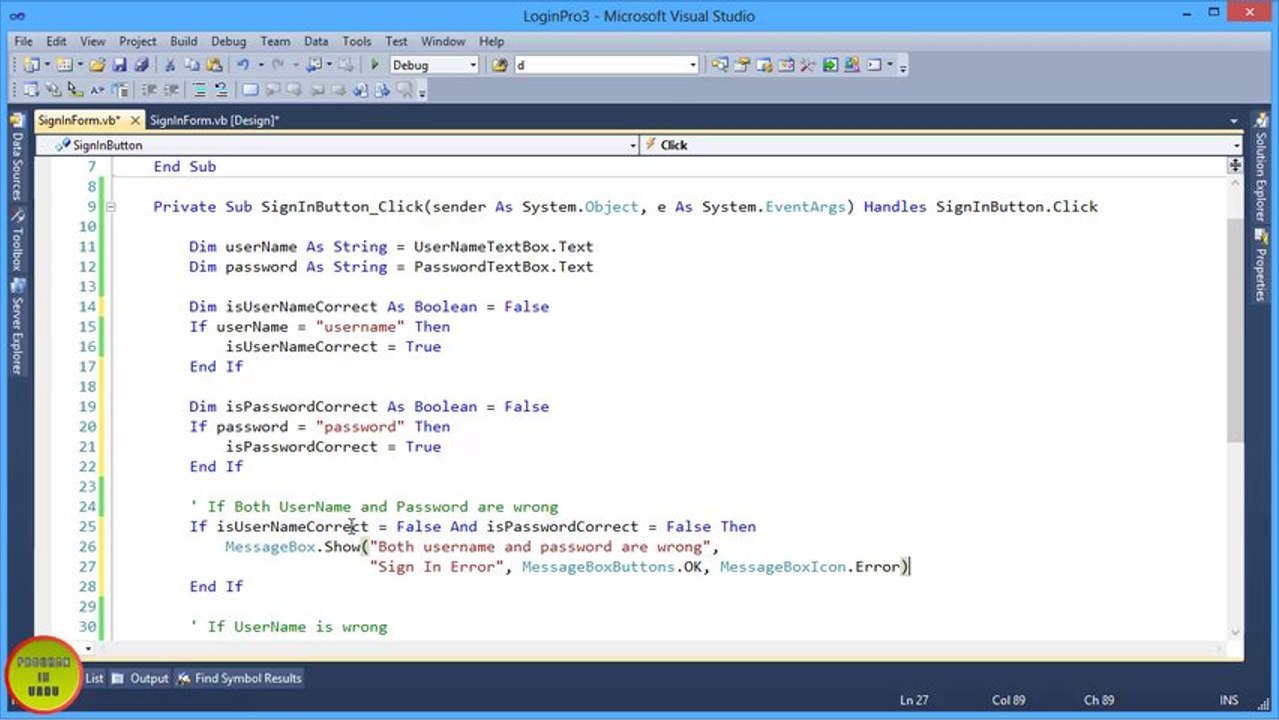Toggle a bookmark on the current line
The width and height of the screenshot is (1279, 720).
pos(250,90)
